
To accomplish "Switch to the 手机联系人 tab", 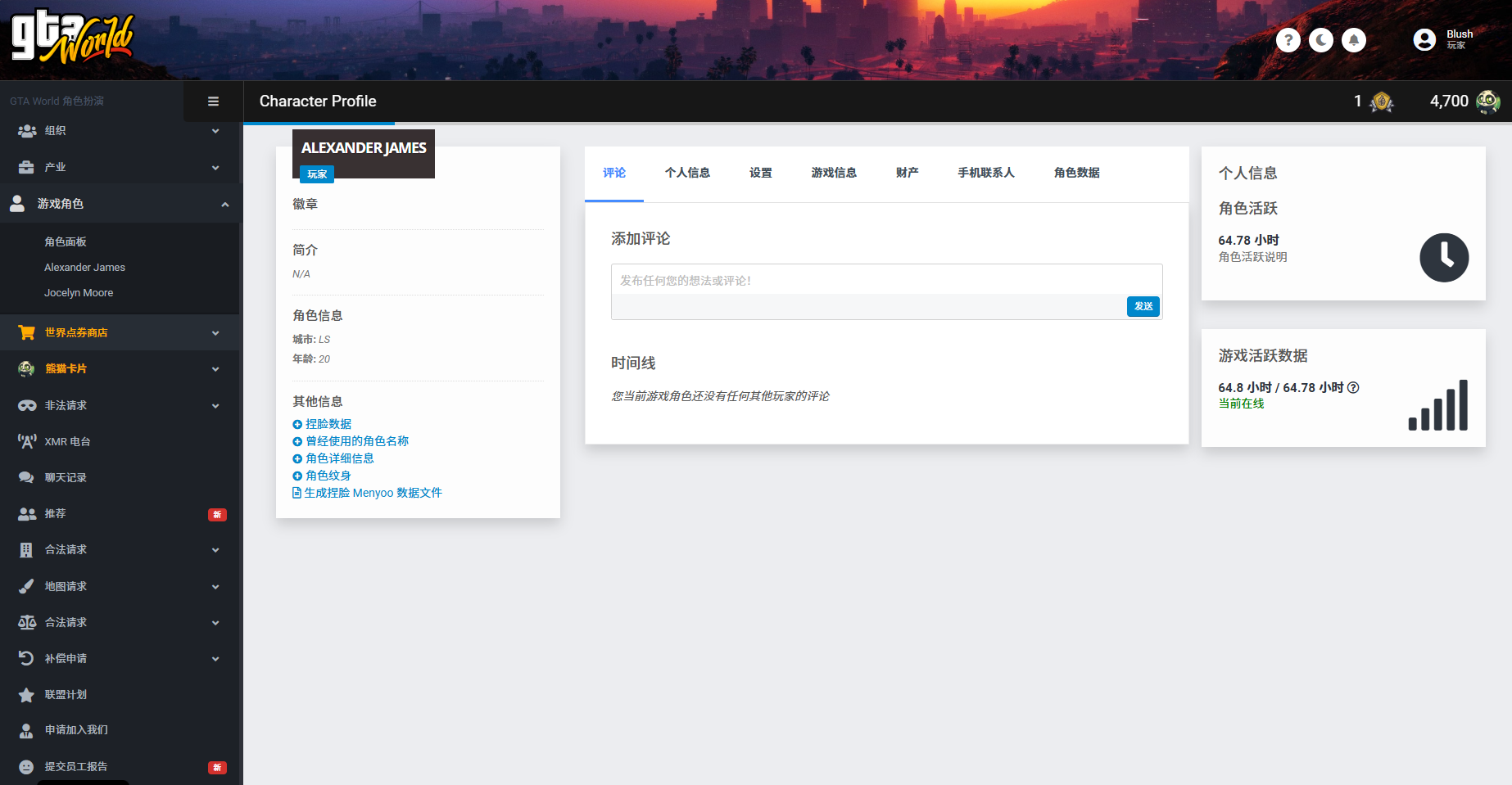I will click(986, 173).
